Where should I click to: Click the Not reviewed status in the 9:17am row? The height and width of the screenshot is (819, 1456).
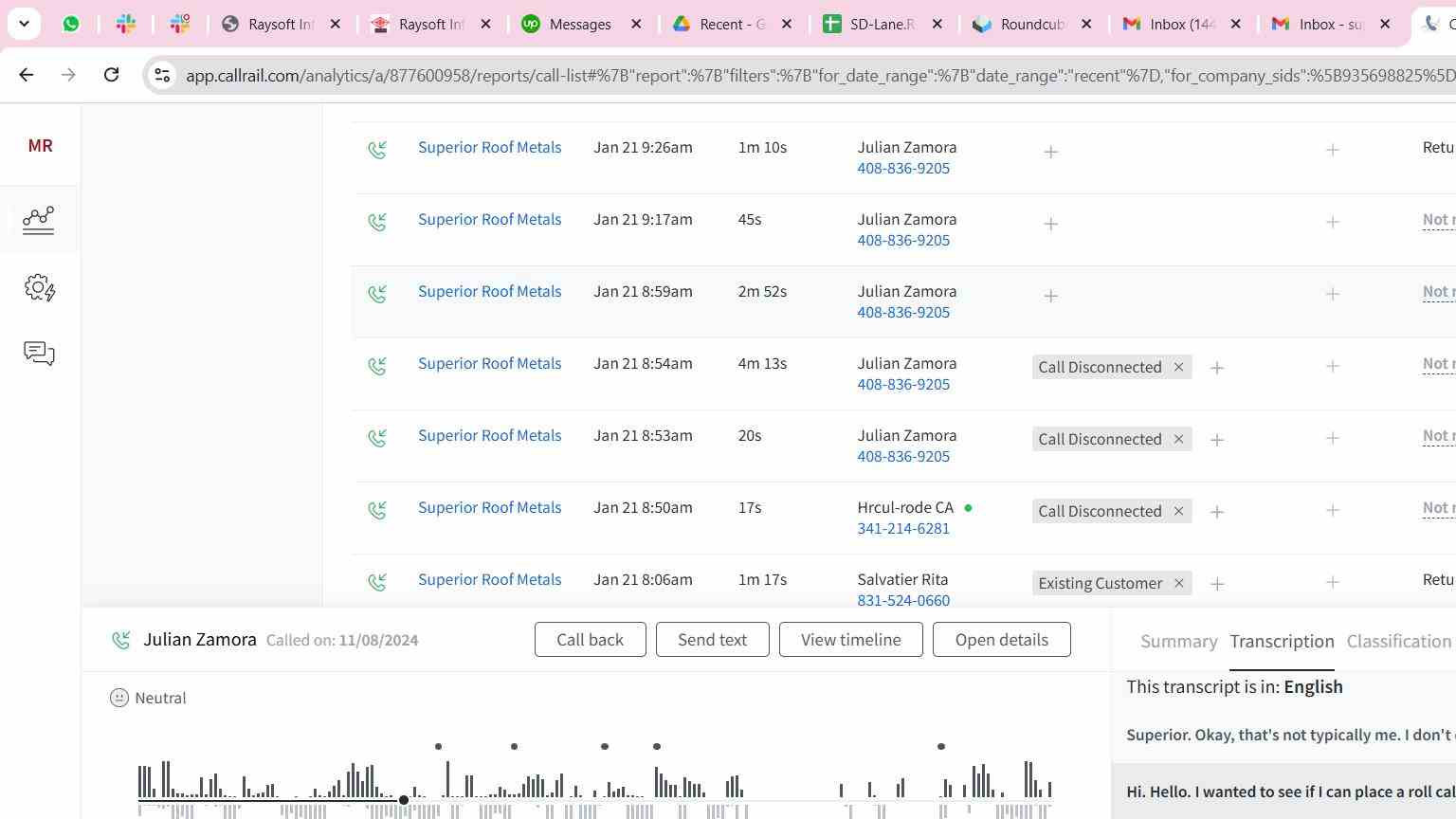[1439, 220]
